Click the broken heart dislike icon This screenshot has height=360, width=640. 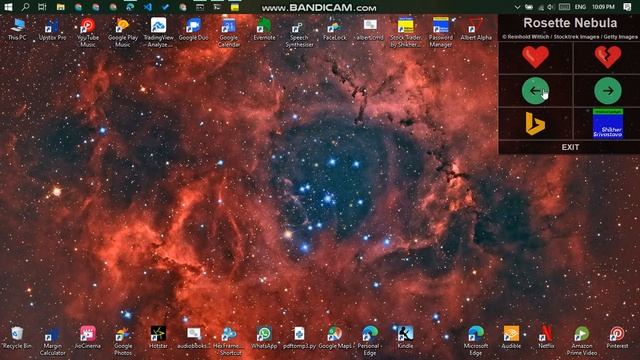(x=608, y=57)
